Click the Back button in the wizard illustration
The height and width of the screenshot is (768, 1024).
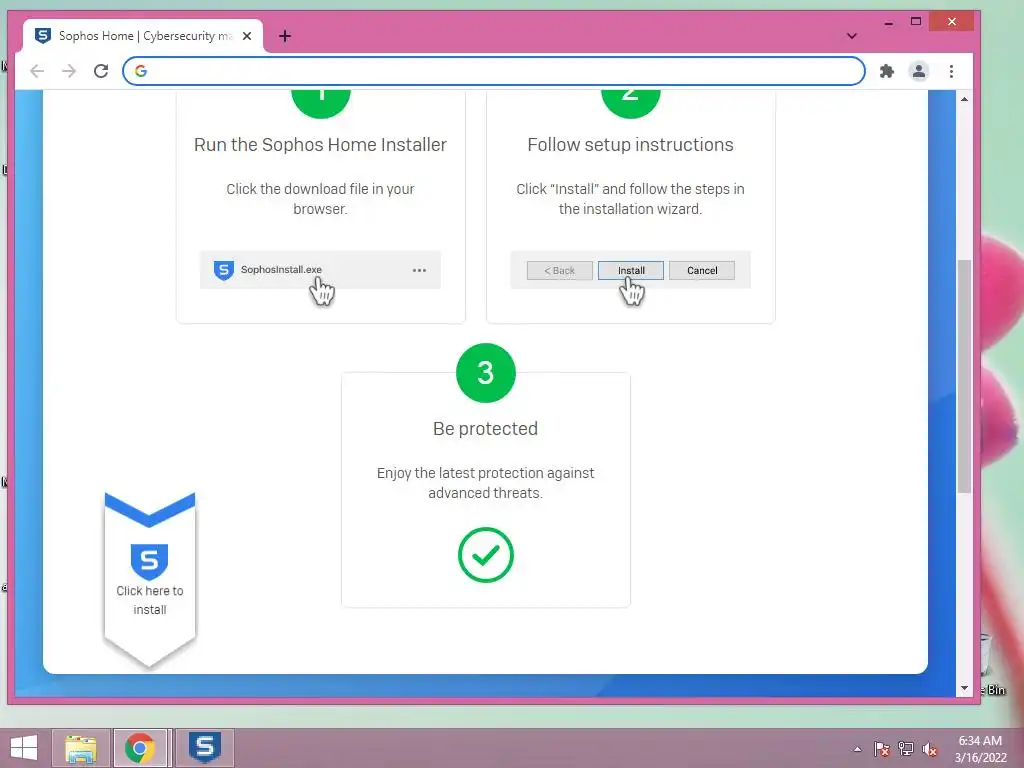(560, 270)
